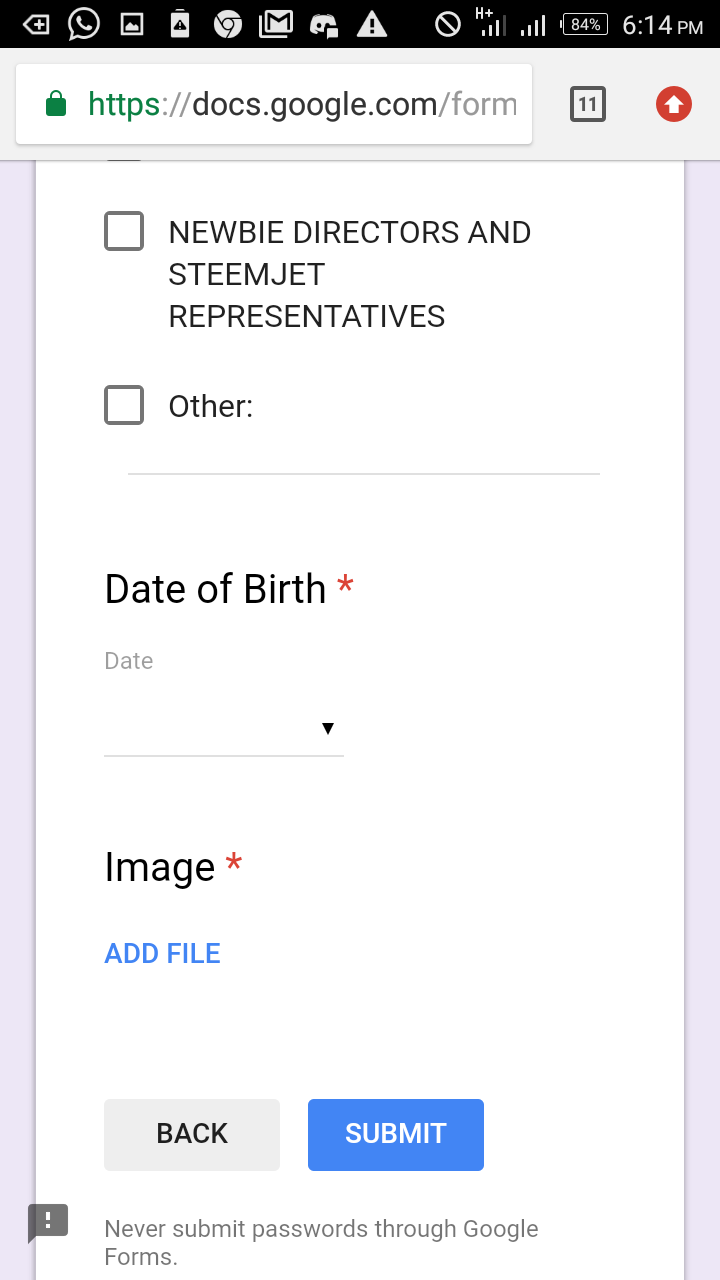Click the Date picker field
The height and width of the screenshot is (1280, 720).
(x=210, y=729)
